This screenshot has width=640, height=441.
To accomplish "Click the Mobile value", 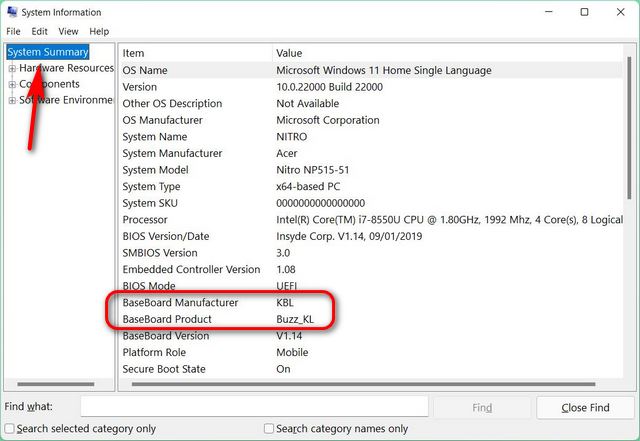I will tap(292, 353).
